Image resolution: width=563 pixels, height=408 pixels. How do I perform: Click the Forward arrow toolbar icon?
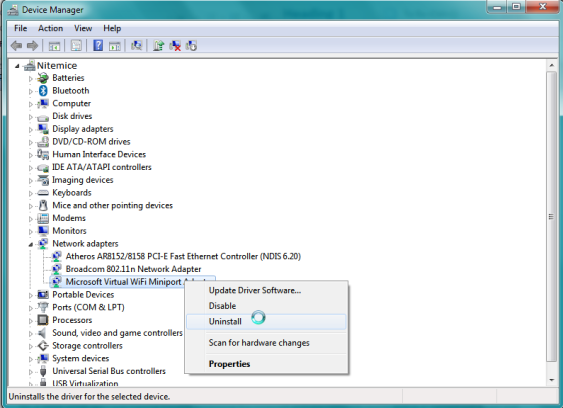point(33,46)
